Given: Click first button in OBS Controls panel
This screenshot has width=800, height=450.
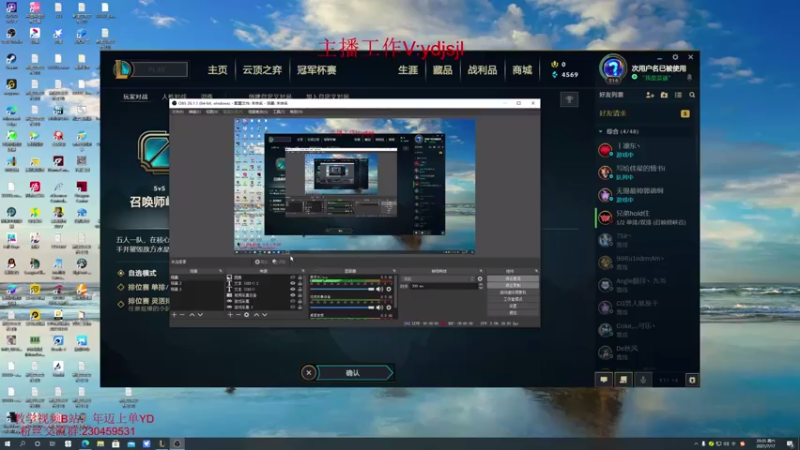Looking at the screenshot, I should pyautogui.click(x=513, y=279).
